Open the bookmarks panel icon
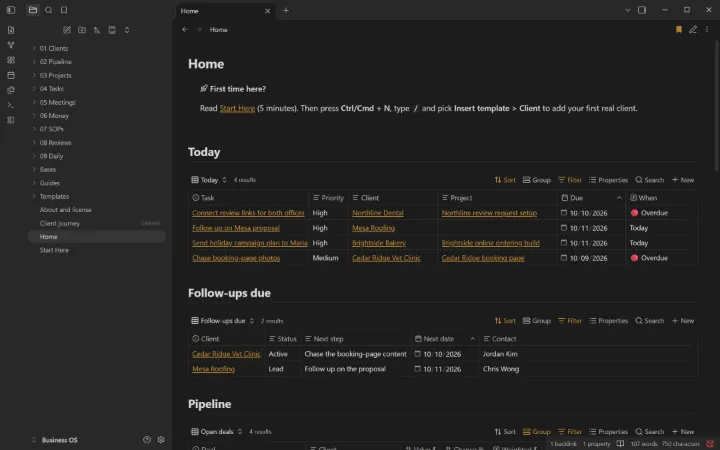 point(64,10)
